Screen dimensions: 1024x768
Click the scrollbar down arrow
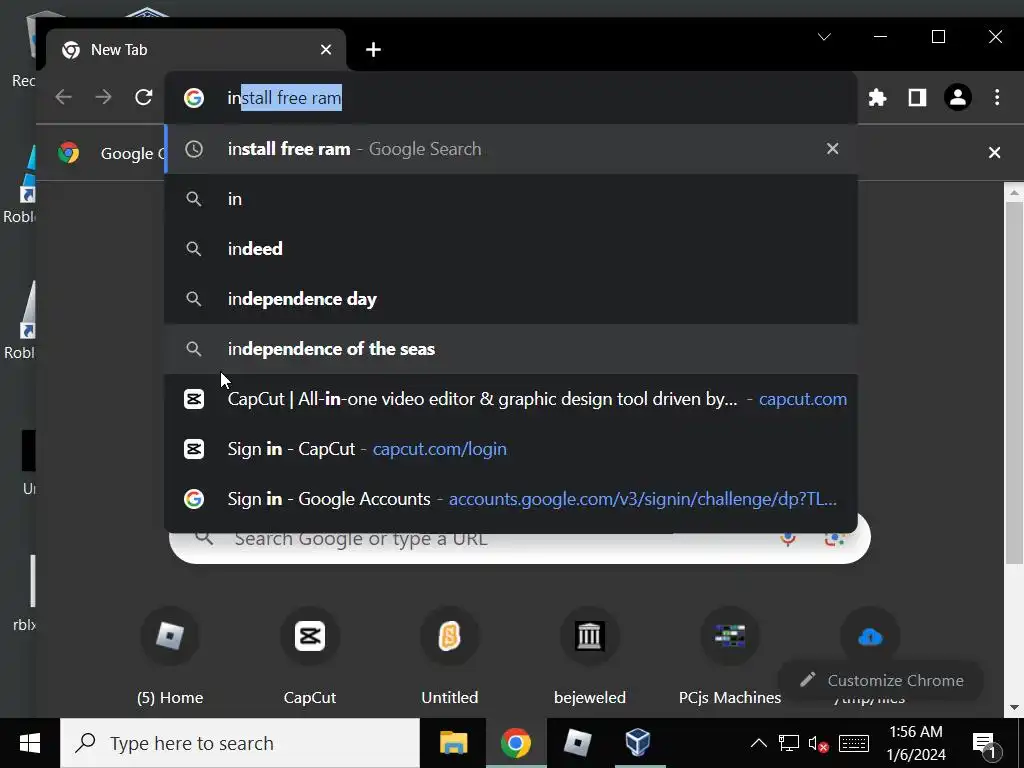point(1014,707)
